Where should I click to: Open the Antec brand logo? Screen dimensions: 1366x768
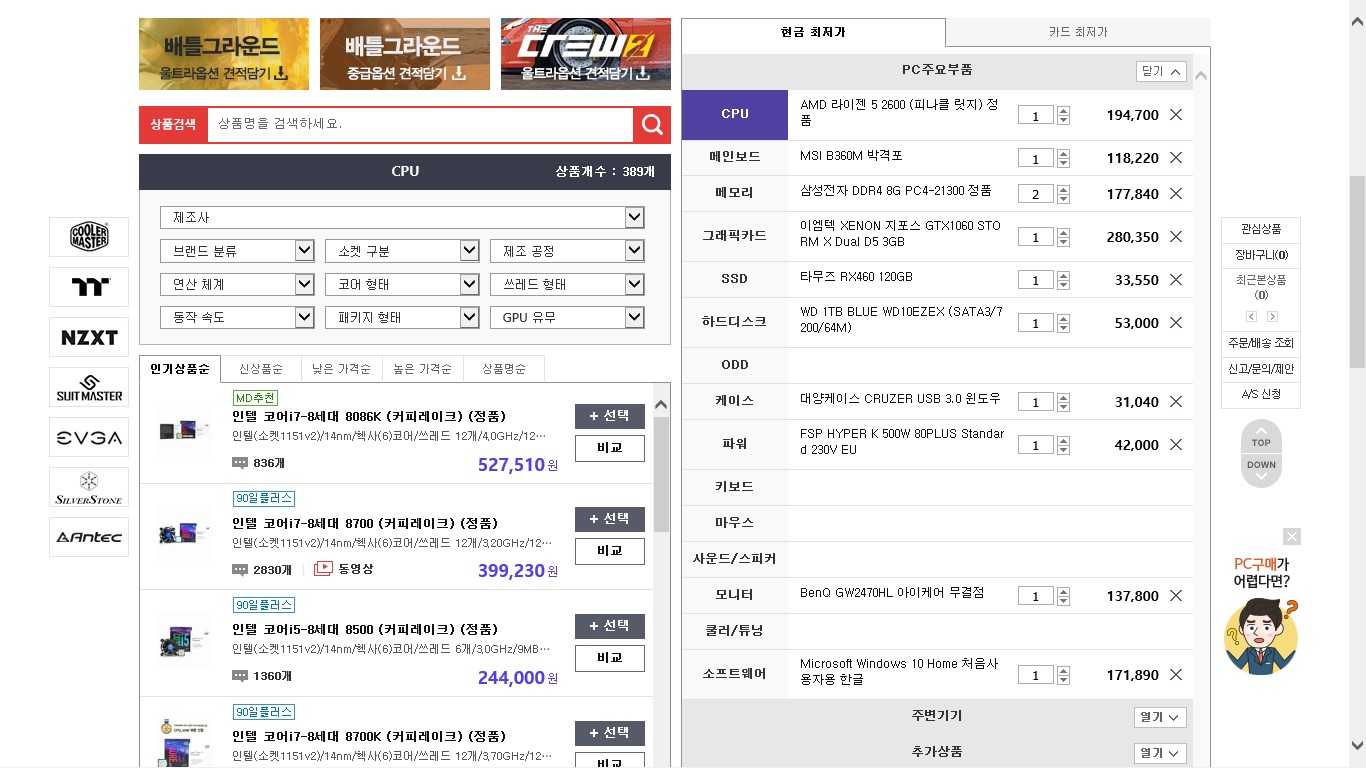89,537
